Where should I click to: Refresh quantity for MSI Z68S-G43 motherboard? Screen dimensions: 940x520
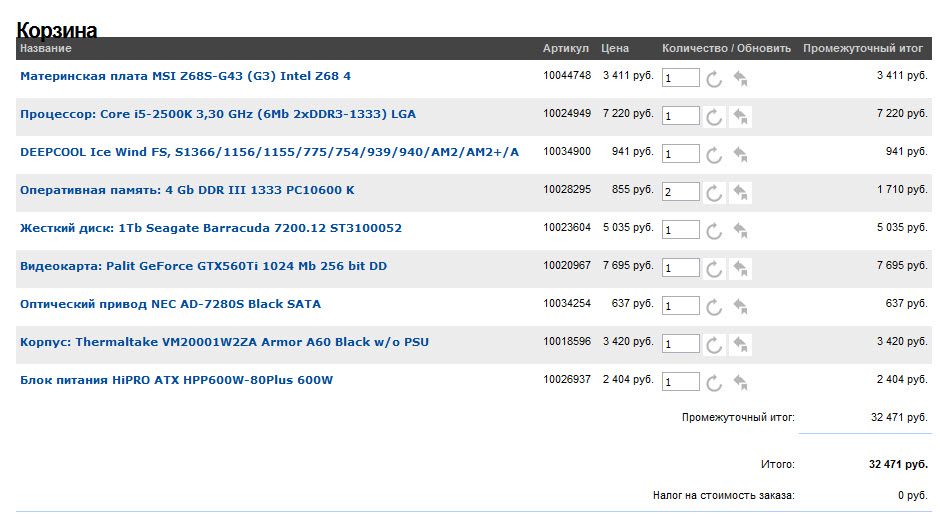click(x=713, y=79)
